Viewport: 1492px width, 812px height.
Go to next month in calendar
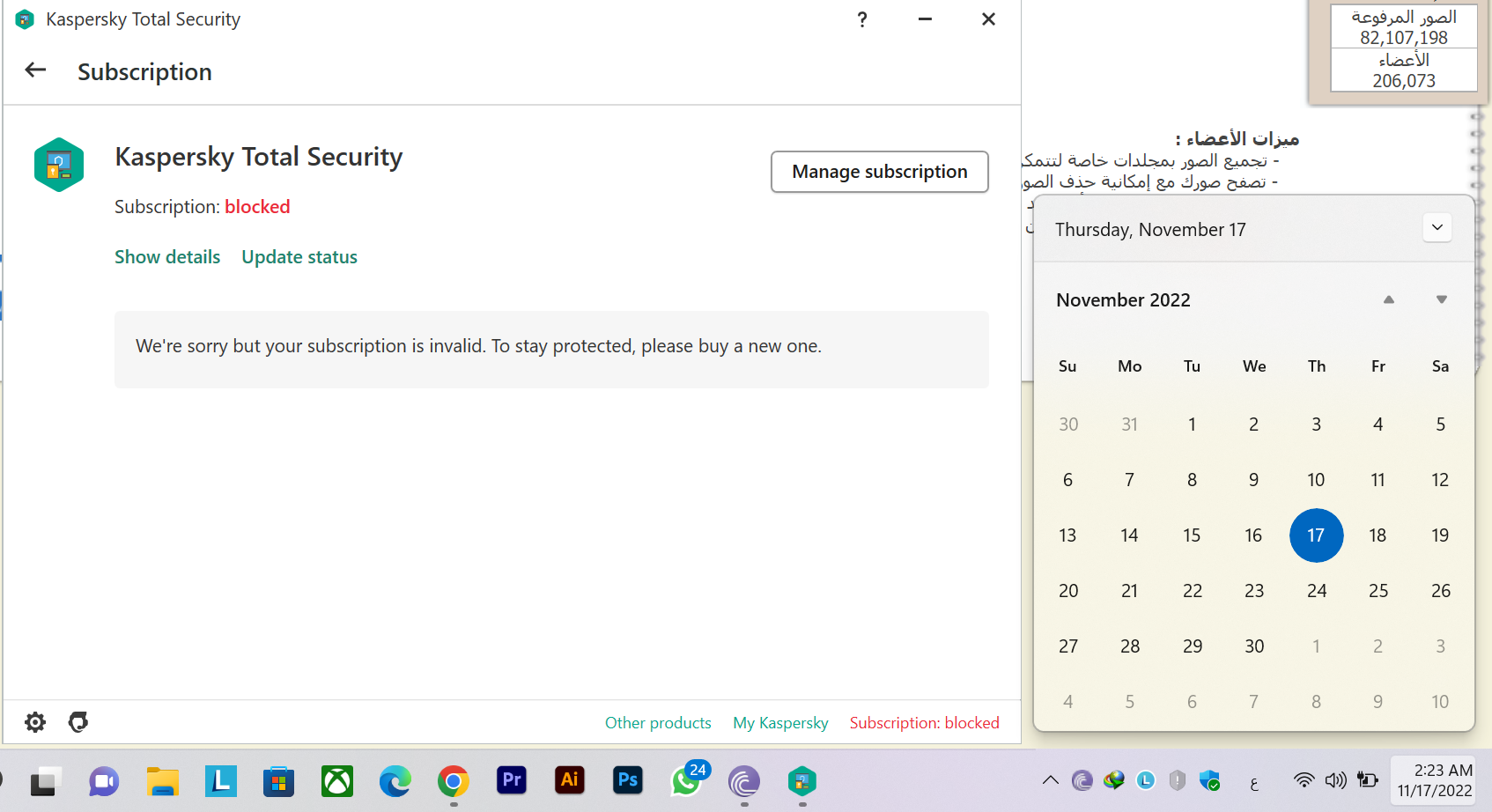(1442, 299)
